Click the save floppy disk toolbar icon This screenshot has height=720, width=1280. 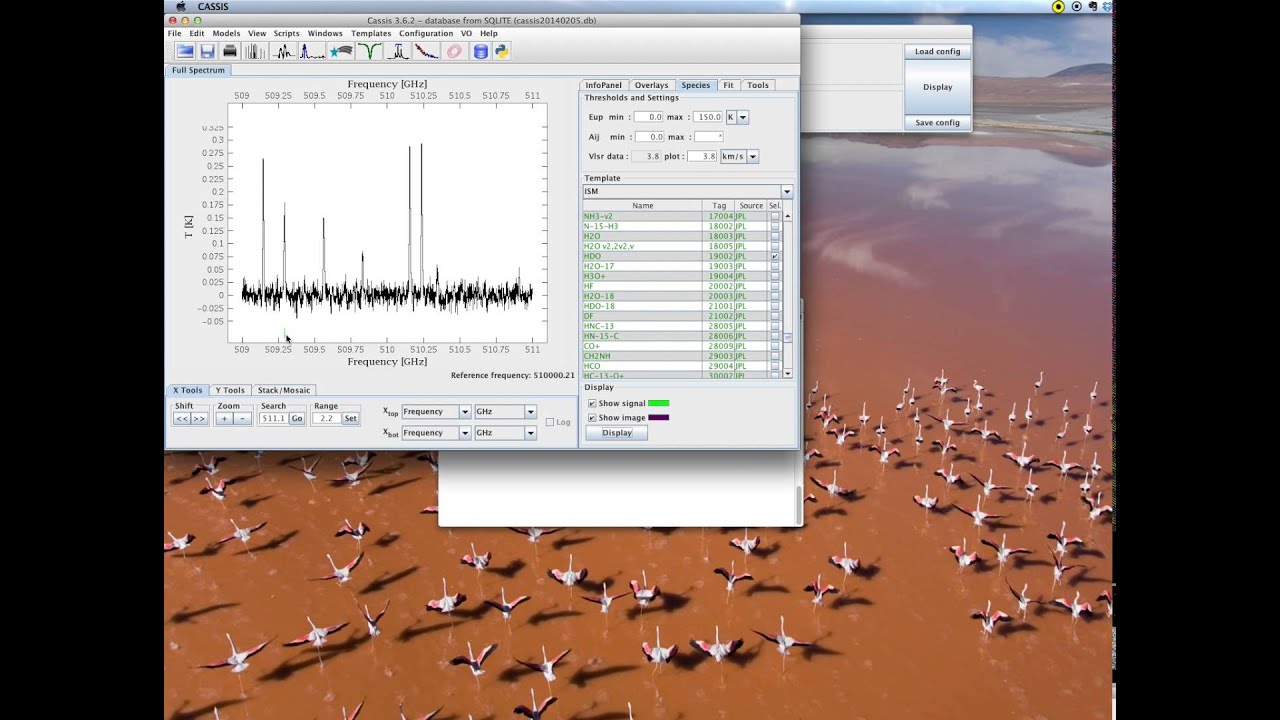point(207,51)
